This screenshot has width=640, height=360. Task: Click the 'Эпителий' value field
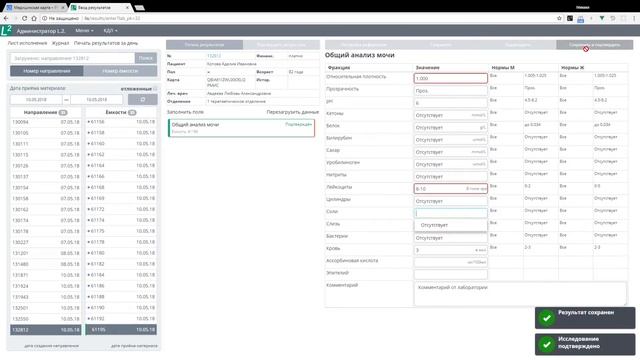coord(451,274)
